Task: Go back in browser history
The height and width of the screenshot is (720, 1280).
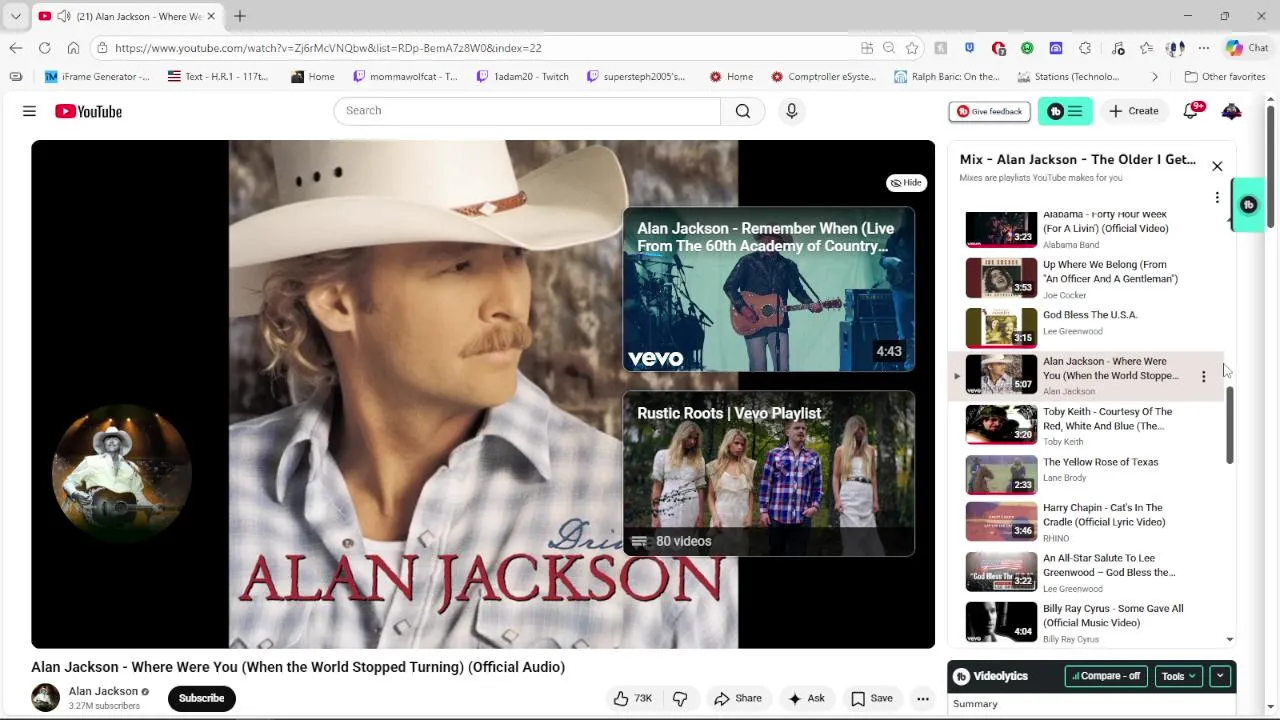Action: pos(15,48)
